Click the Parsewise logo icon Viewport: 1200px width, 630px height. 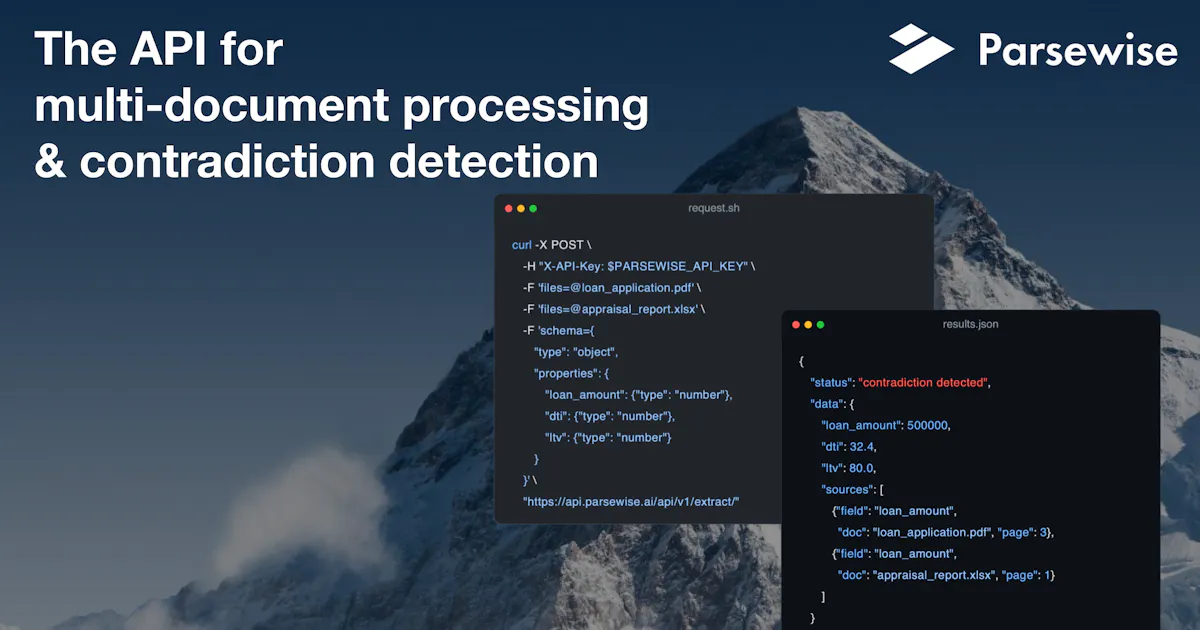tap(922, 48)
